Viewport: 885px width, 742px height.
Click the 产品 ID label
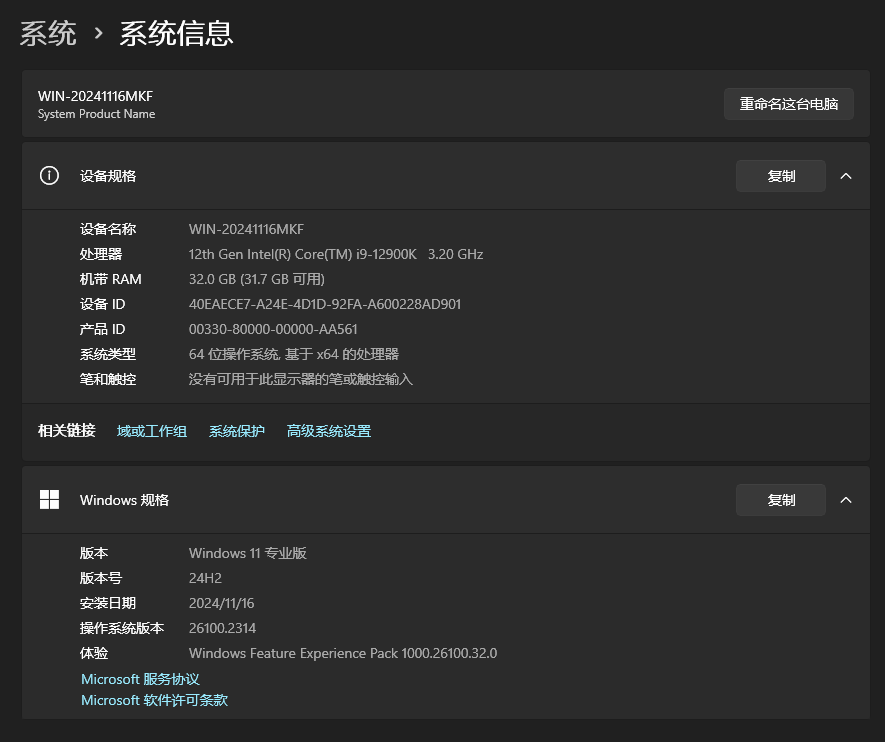click(102, 329)
